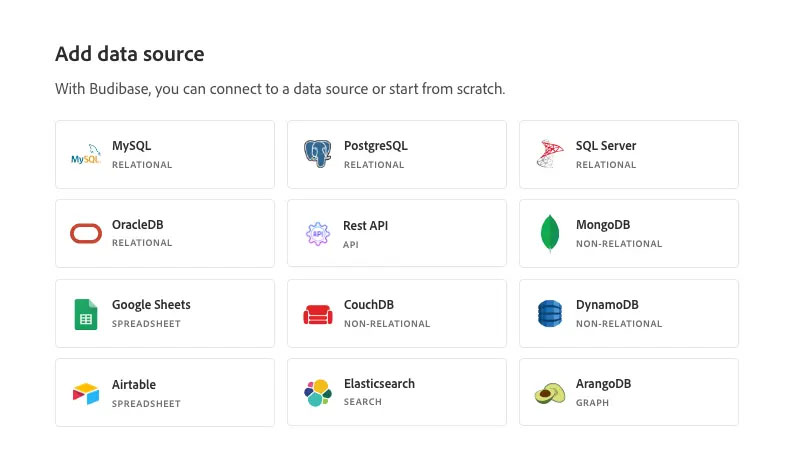Image resolution: width=795 pixels, height=466 pixels.
Task: Click the Elasticsearch card label
Action: point(379,384)
